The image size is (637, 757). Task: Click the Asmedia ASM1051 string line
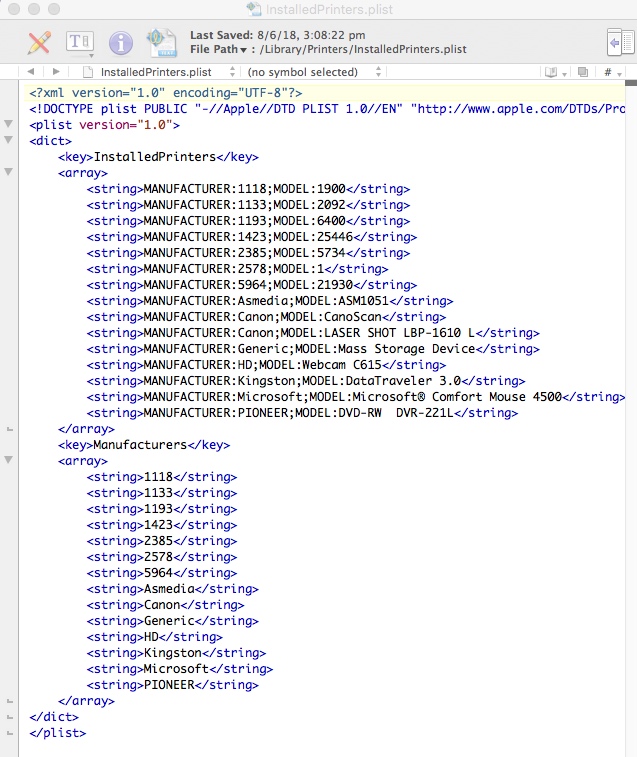(x=270, y=301)
